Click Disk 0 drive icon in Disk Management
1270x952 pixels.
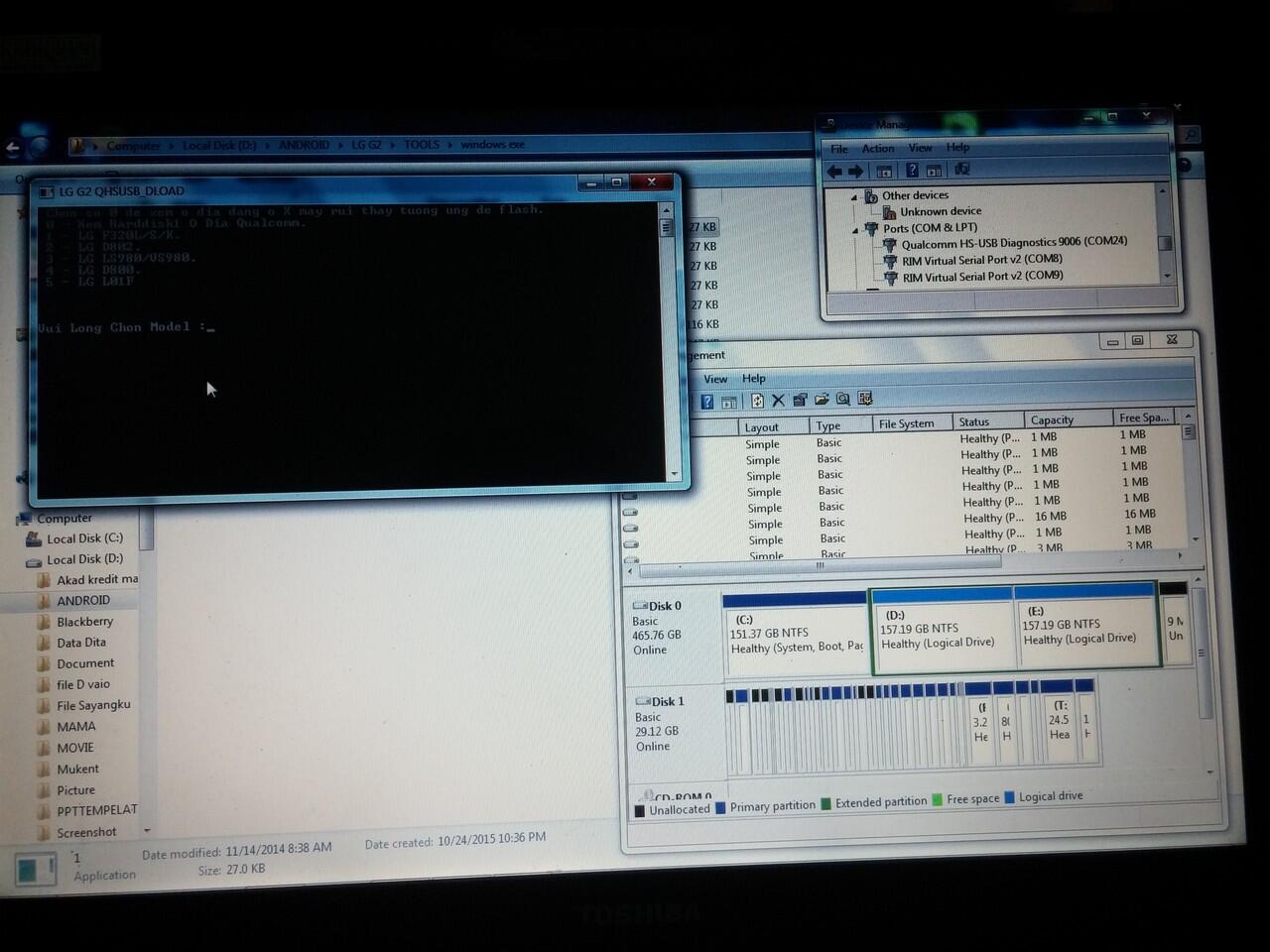(x=640, y=606)
